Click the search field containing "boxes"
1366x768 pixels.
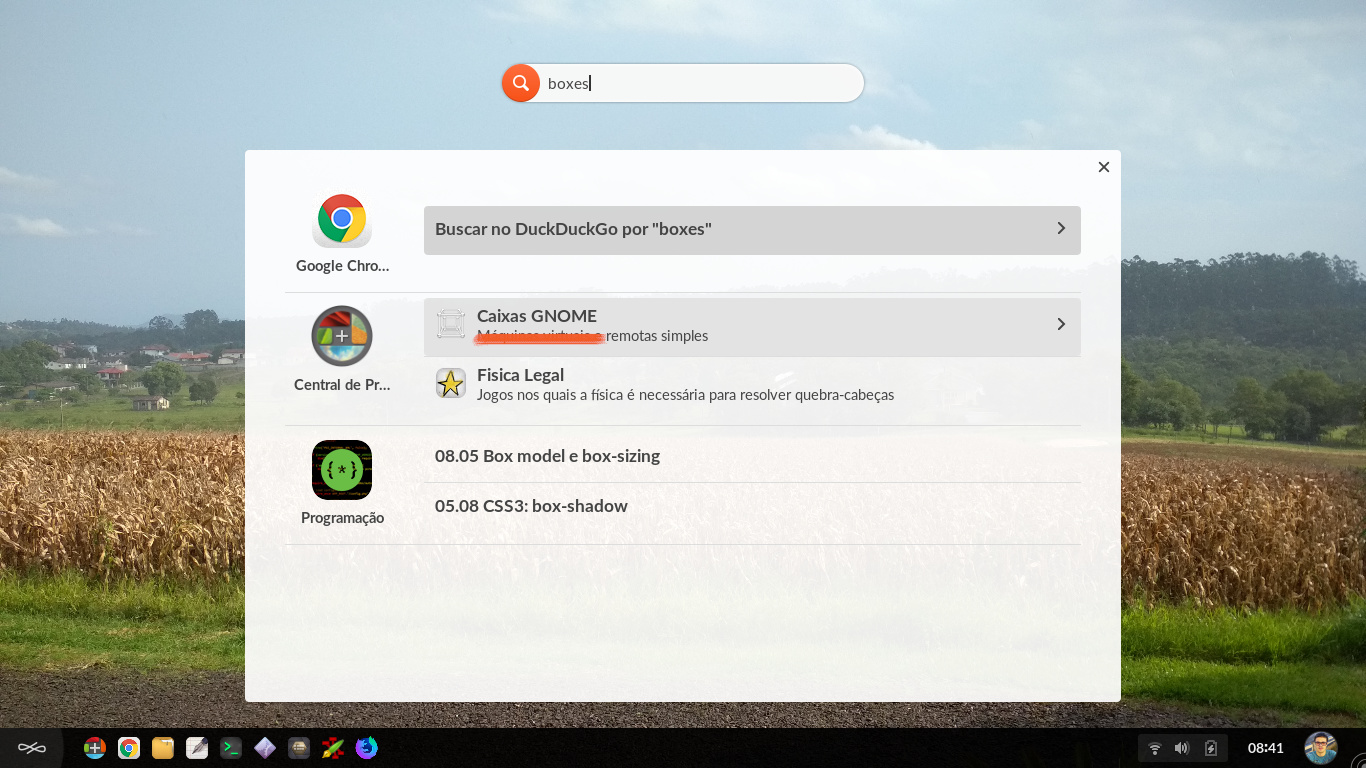pyautogui.click(x=683, y=83)
